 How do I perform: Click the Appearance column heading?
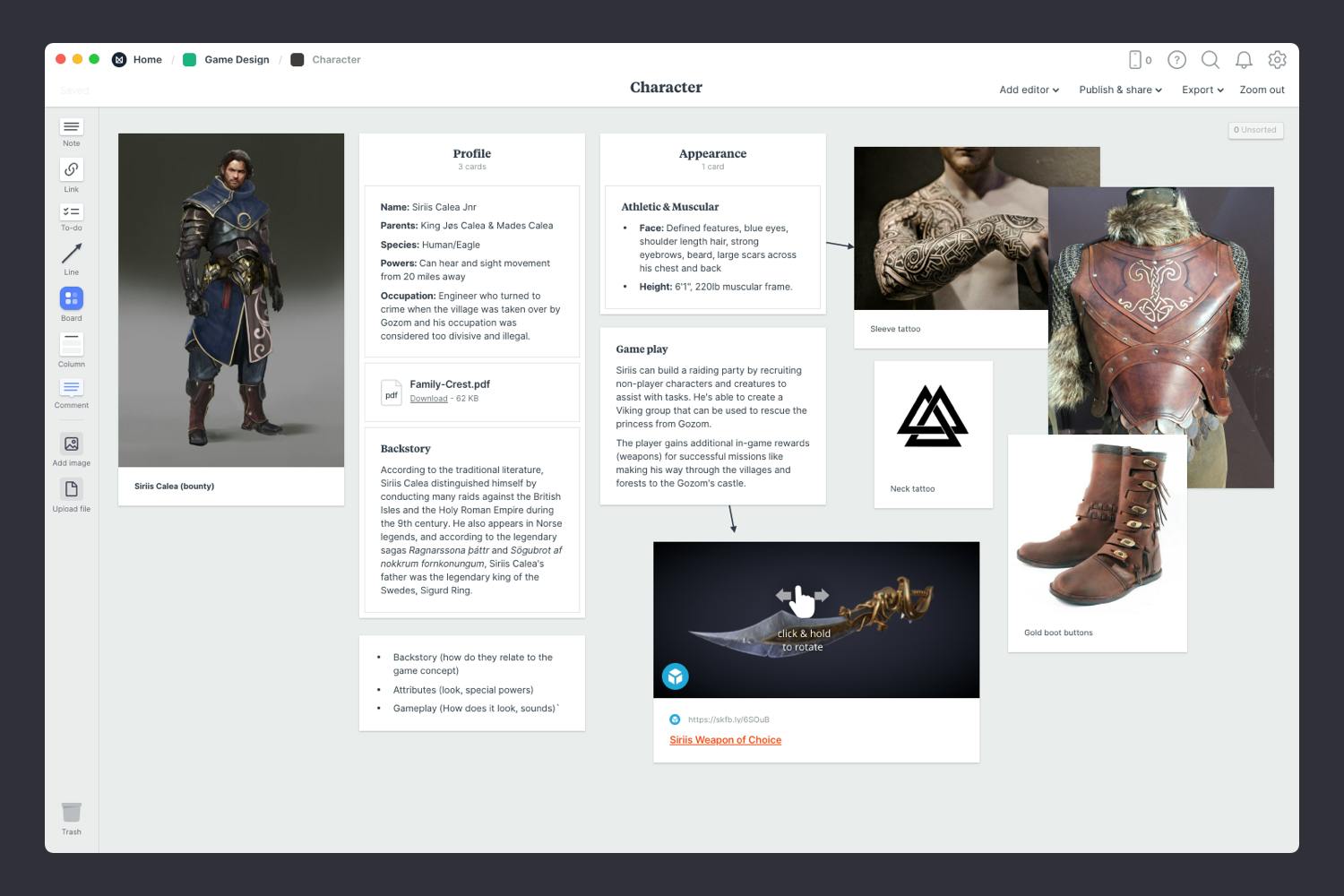tap(712, 154)
